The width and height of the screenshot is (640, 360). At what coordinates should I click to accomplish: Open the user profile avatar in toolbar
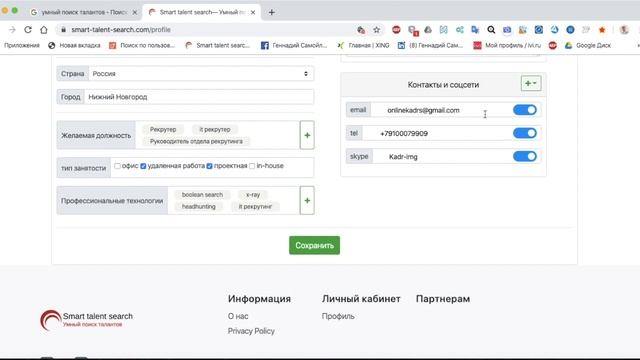[x=624, y=29]
